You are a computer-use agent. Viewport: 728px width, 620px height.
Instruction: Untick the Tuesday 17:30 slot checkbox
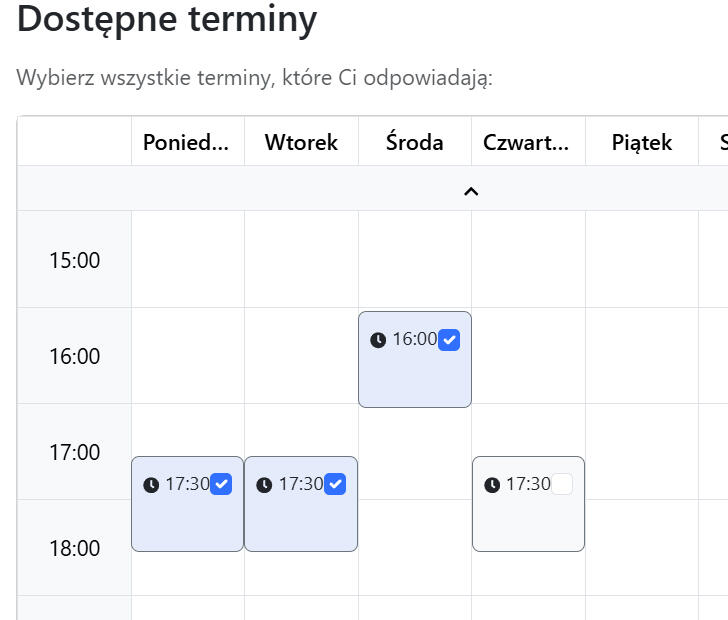click(x=336, y=484)
